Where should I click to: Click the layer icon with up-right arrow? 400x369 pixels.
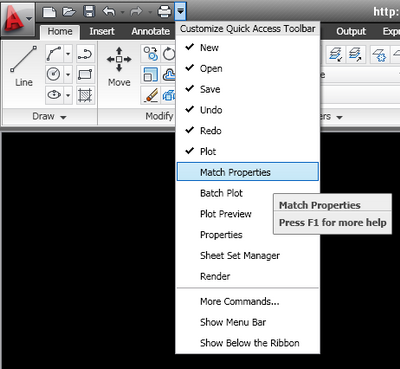pos(355,54)
